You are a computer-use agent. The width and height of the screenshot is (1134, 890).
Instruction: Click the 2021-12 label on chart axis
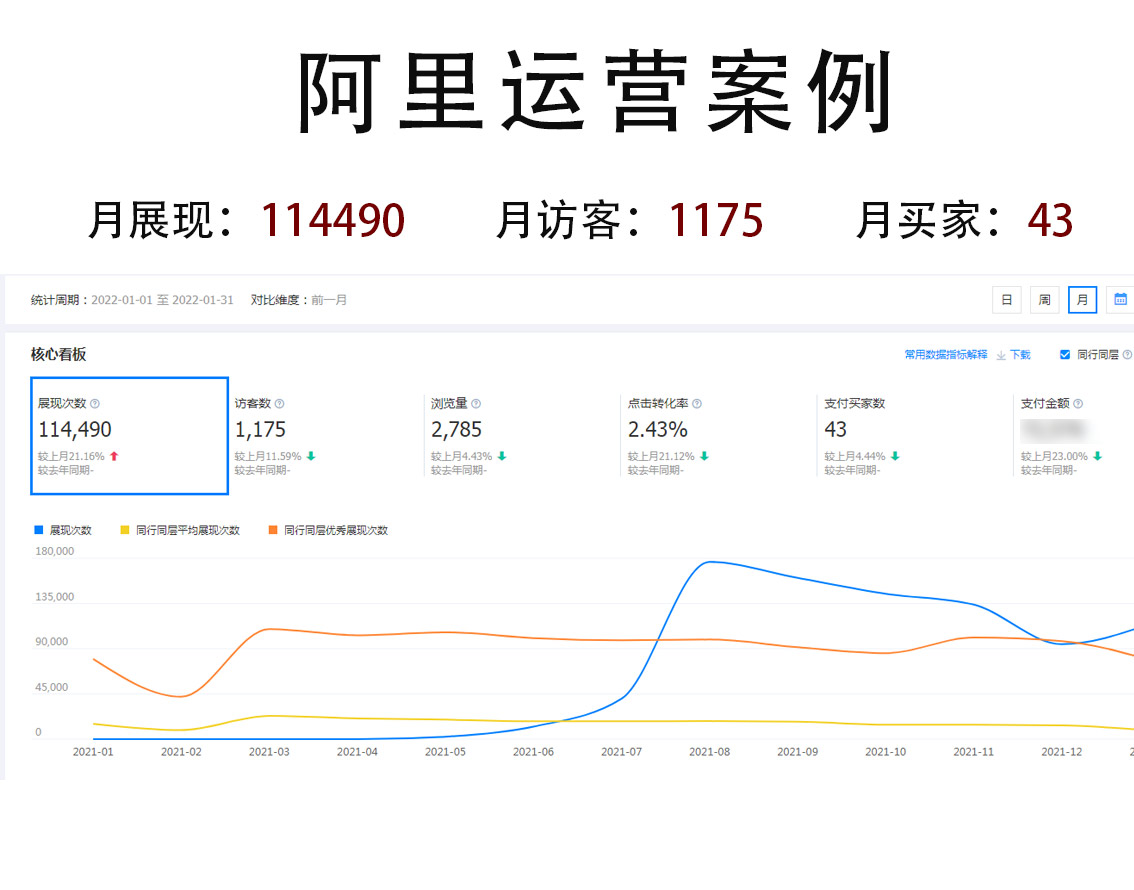[x=1062, y=752]
